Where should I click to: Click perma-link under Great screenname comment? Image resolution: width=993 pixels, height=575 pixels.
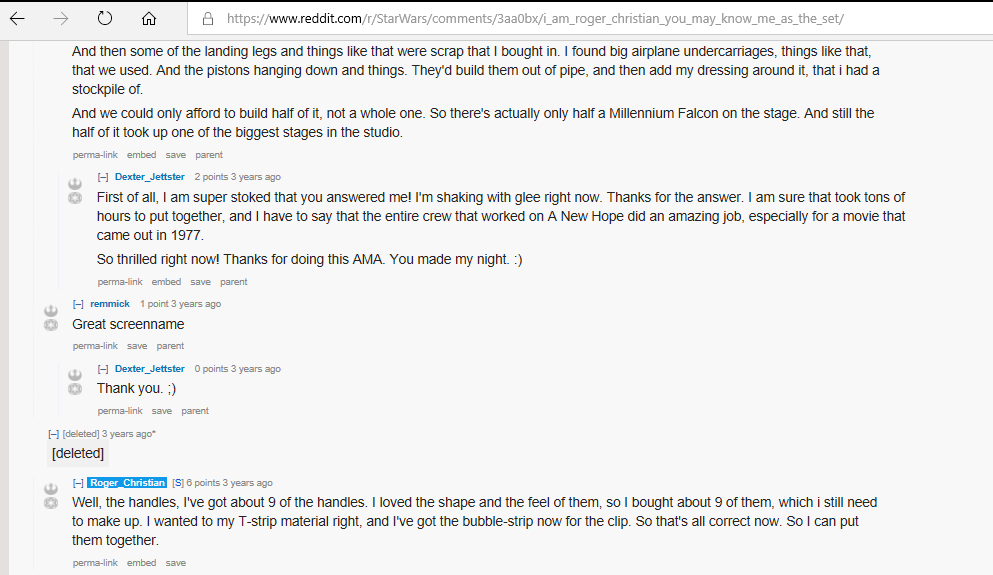(95, 346)
